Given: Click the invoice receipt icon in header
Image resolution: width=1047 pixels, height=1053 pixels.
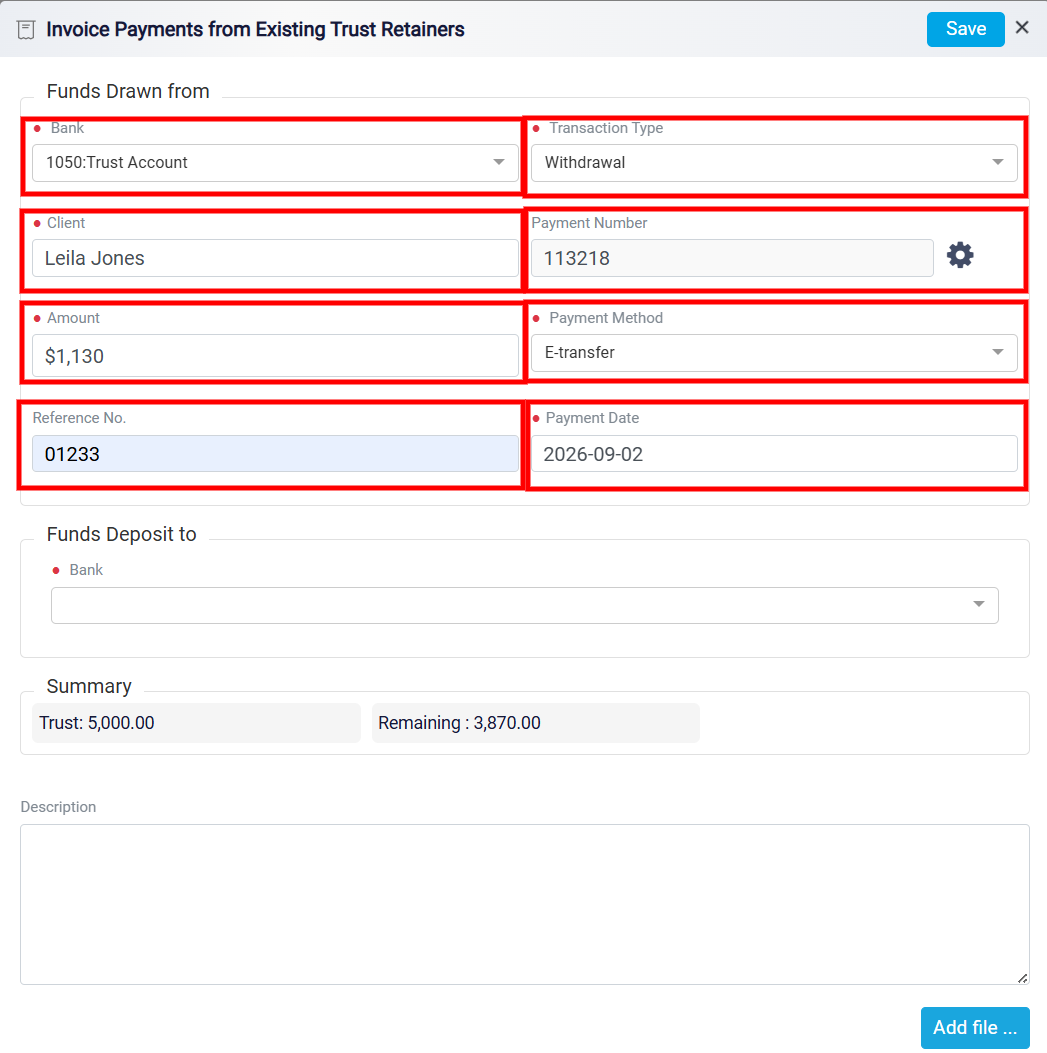Looking at the screenshot, I should 26,30.
